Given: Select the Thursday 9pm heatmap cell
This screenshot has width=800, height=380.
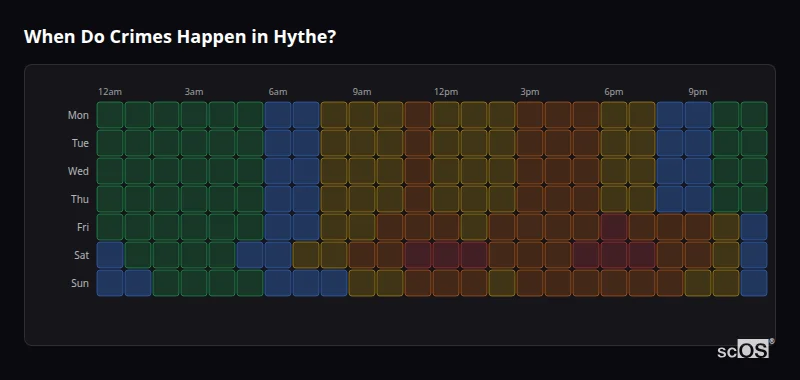Looking at the screenshot, I should click(698, 199).
